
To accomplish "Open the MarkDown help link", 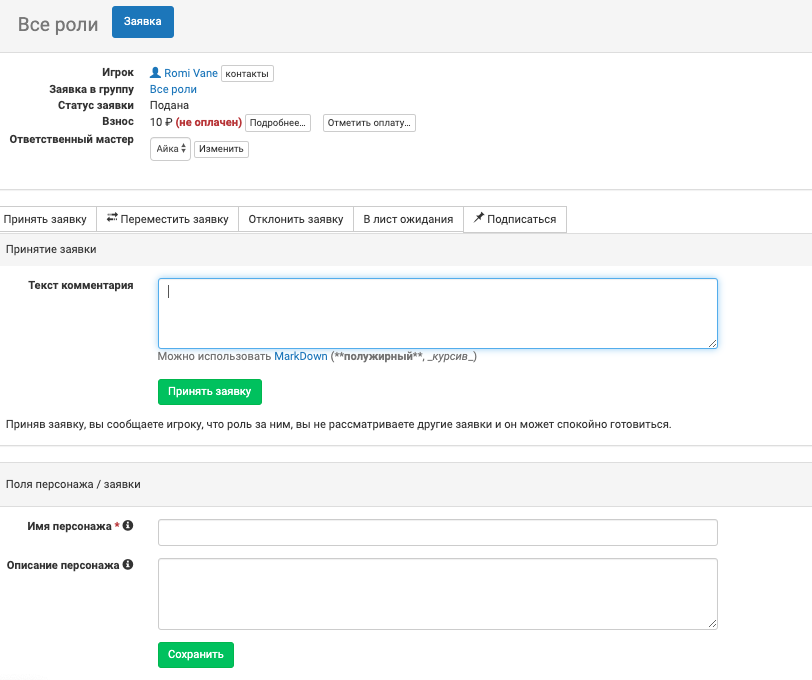I will pos(301,356).
